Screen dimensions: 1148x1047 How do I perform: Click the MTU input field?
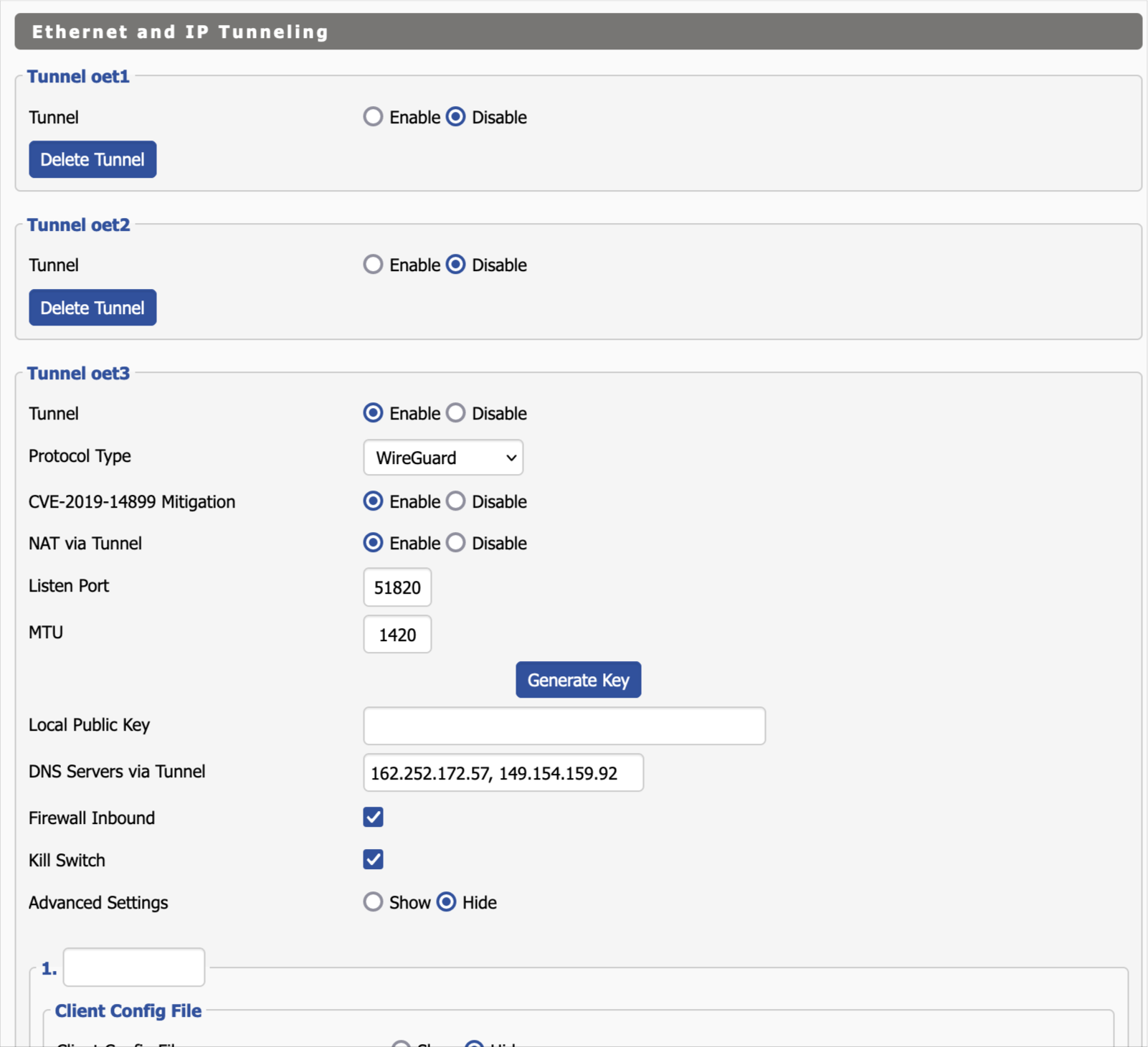click(x=397, y=635)
